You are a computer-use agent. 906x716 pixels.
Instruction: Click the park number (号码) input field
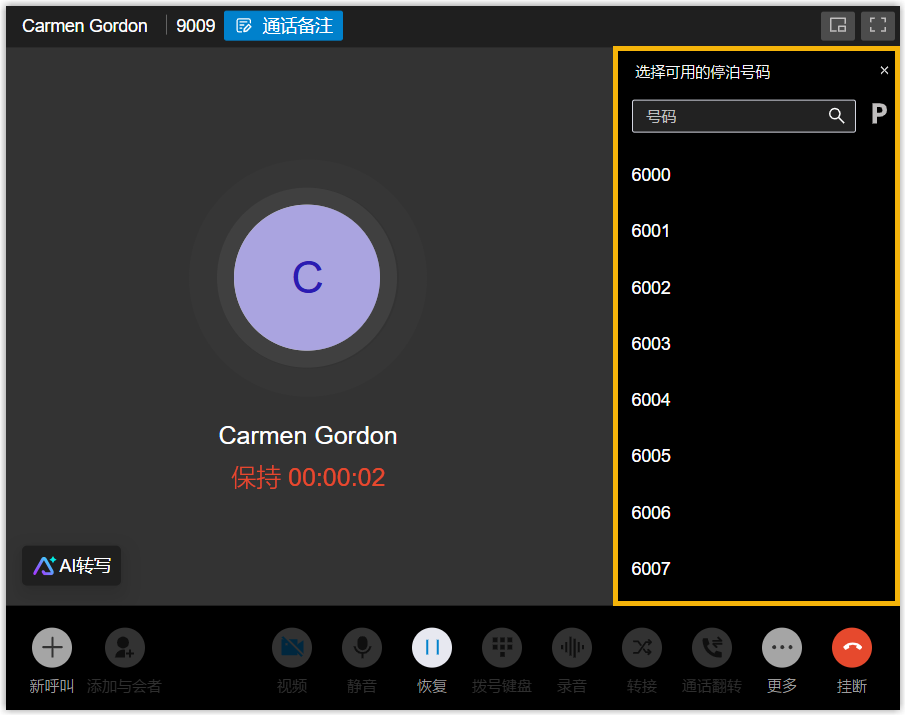click(x=730, y=116)
